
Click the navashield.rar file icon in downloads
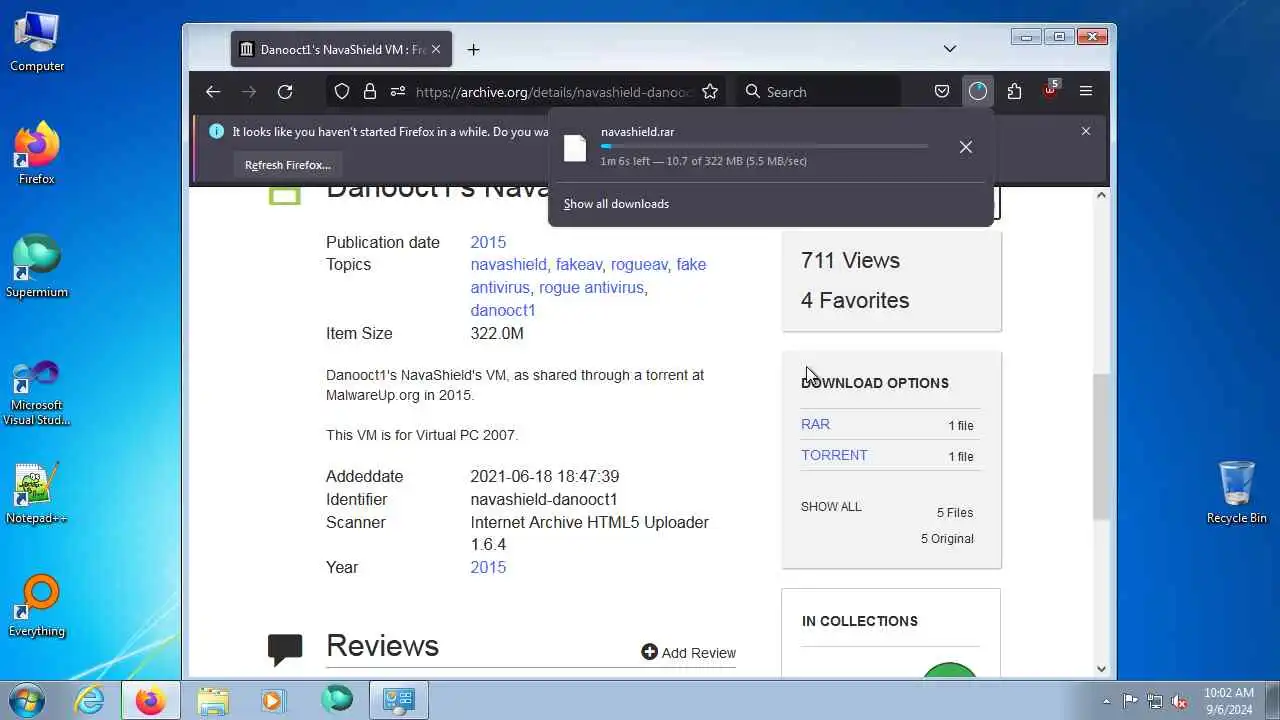point(575,147)
